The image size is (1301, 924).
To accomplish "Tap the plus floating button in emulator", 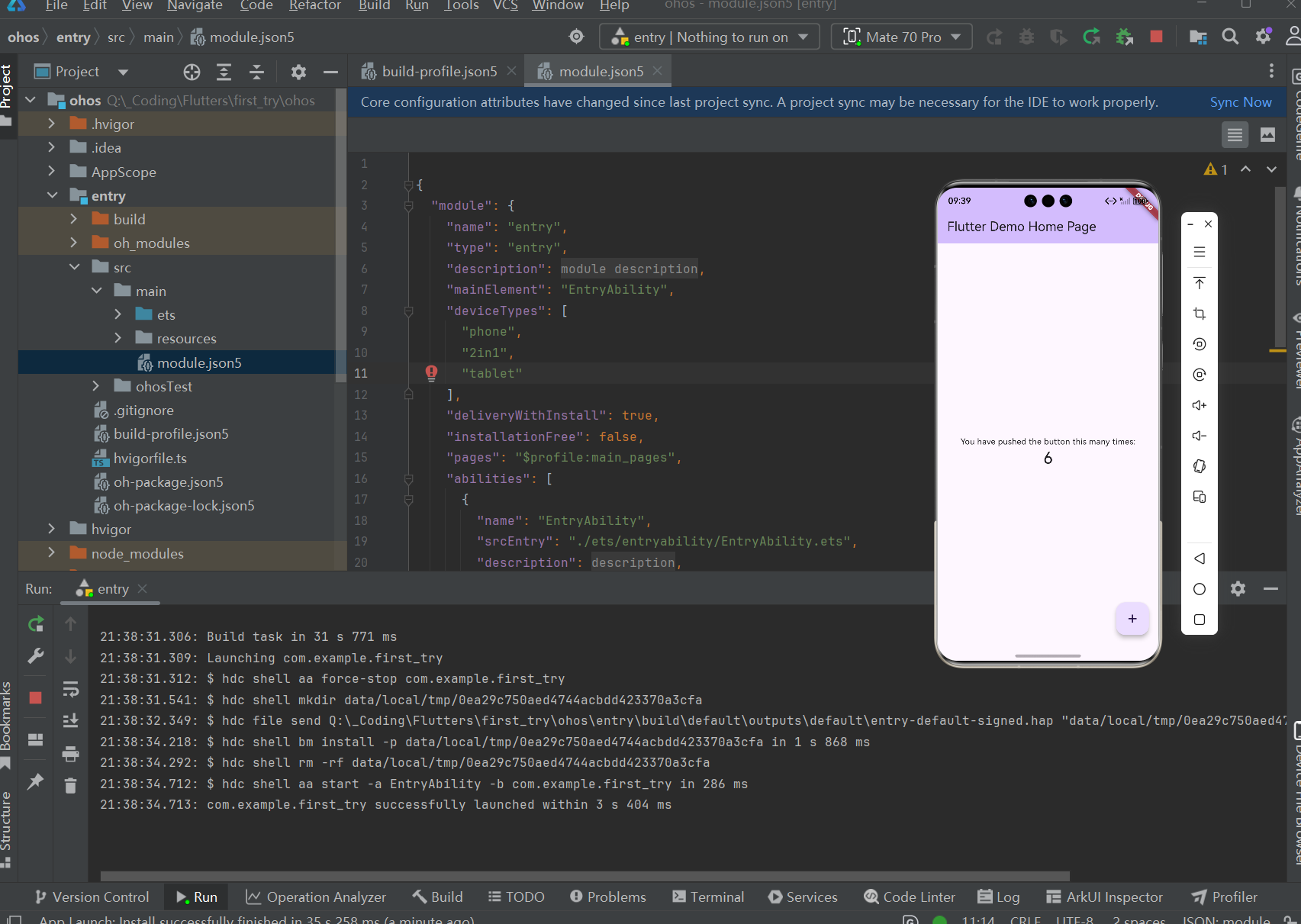I will pos(1132,619).
